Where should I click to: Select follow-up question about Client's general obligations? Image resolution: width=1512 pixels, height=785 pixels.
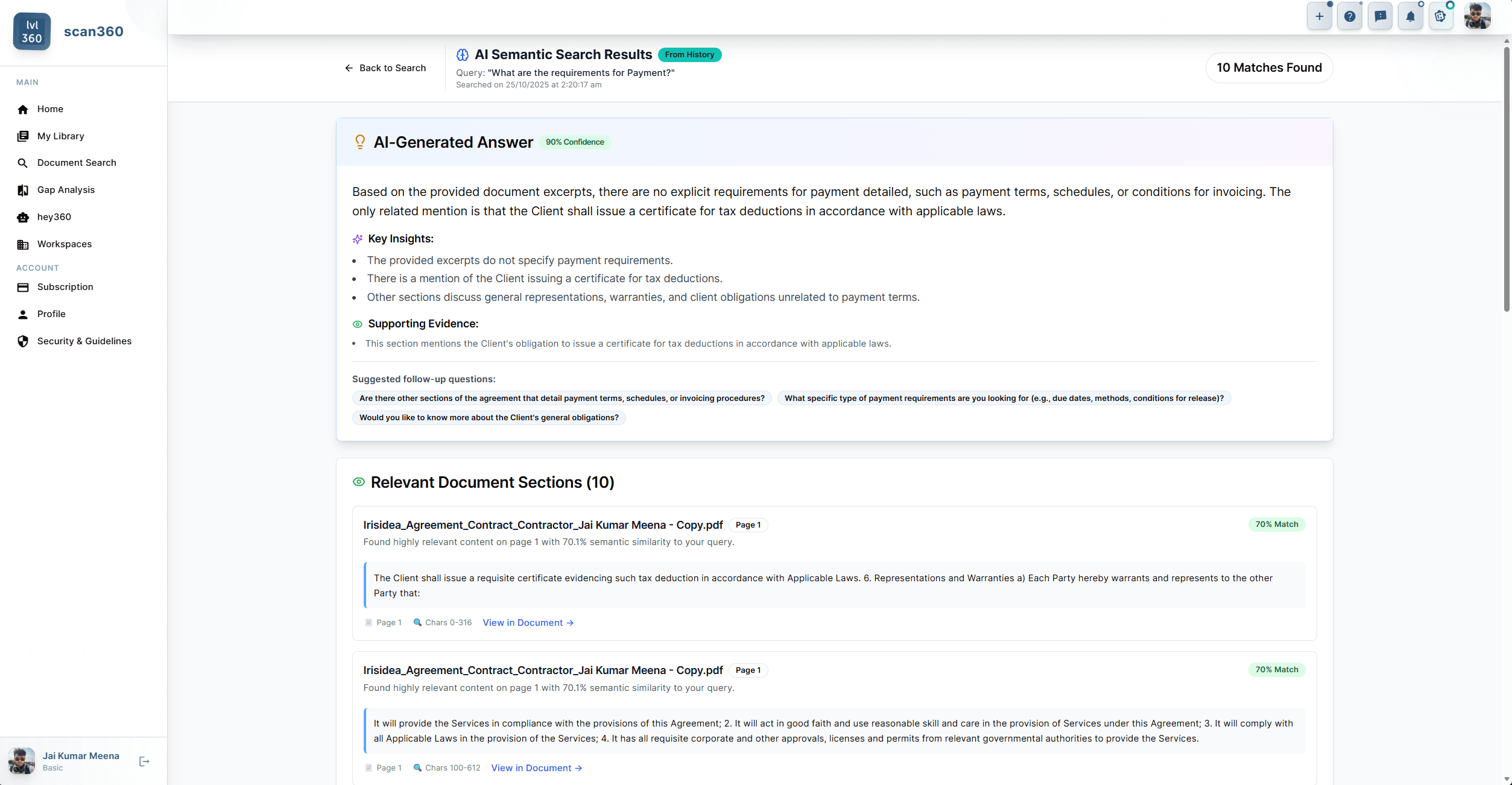(489, 418)
